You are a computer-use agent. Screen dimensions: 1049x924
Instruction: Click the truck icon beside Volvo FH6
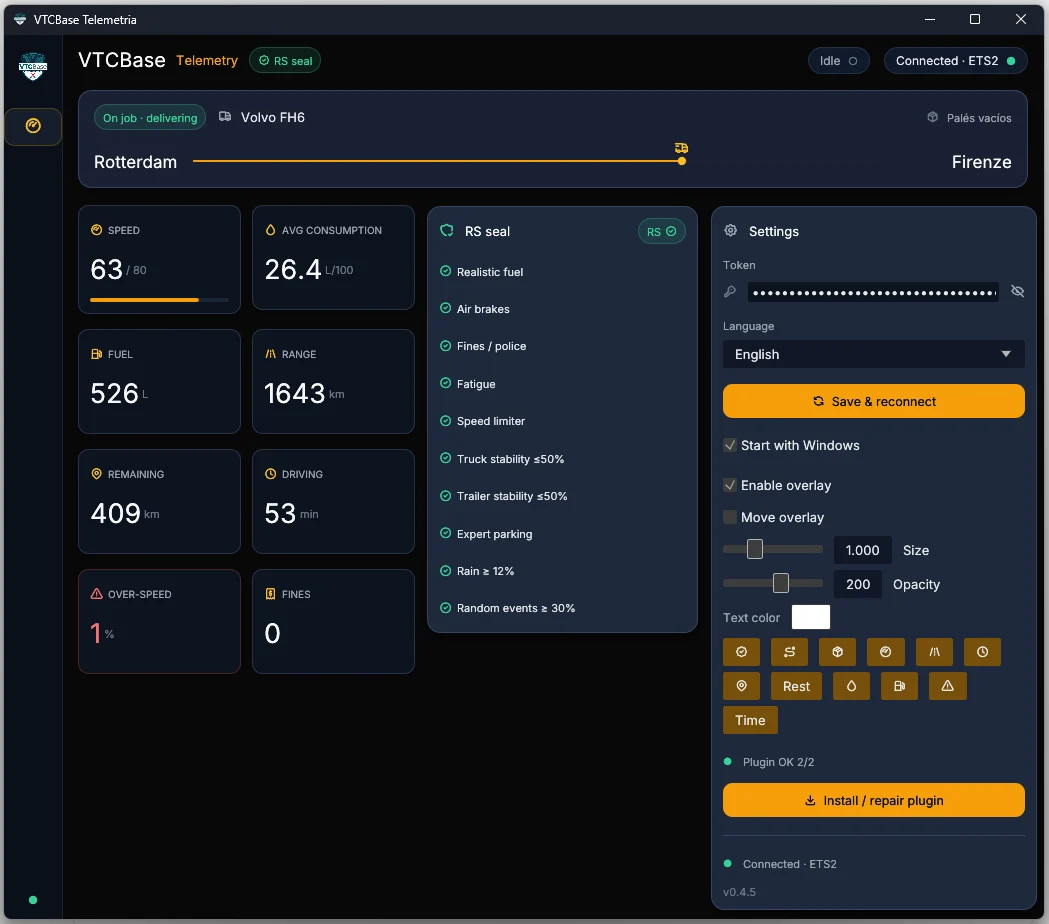coord(225,116)
